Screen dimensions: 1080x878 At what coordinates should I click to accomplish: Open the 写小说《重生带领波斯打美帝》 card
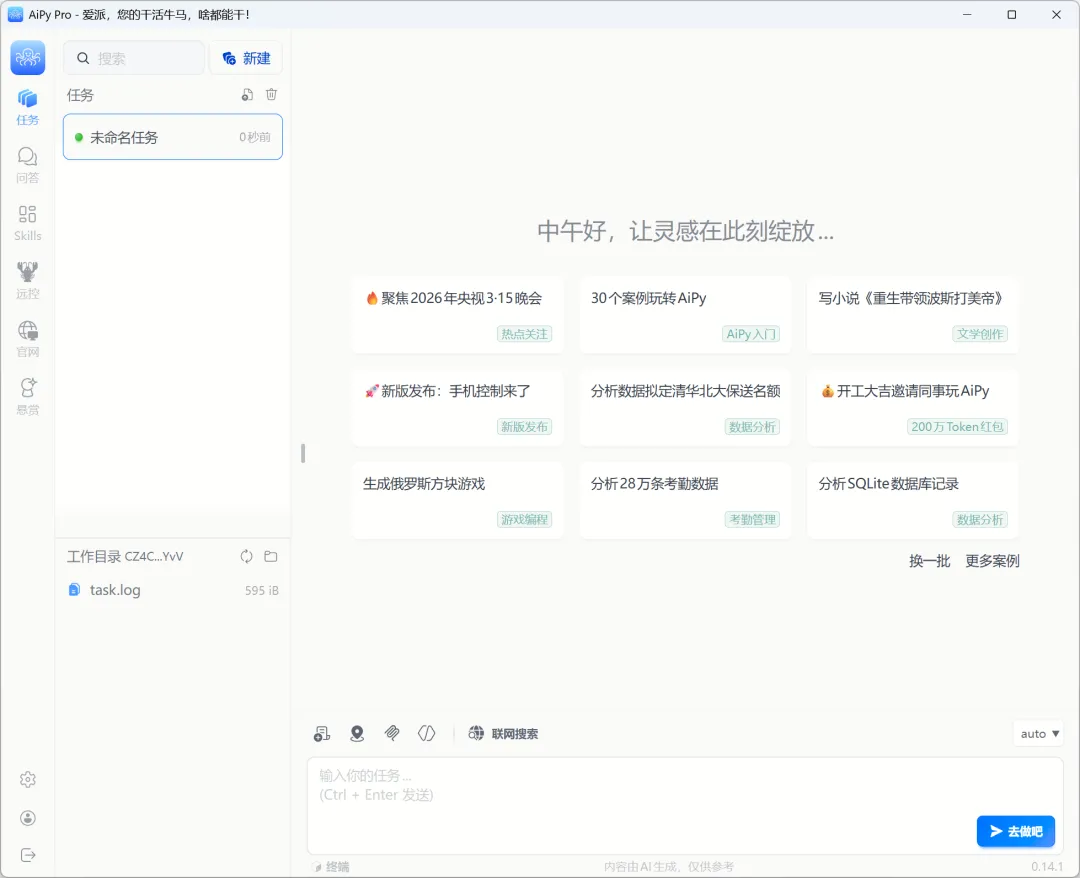(913, 315)
